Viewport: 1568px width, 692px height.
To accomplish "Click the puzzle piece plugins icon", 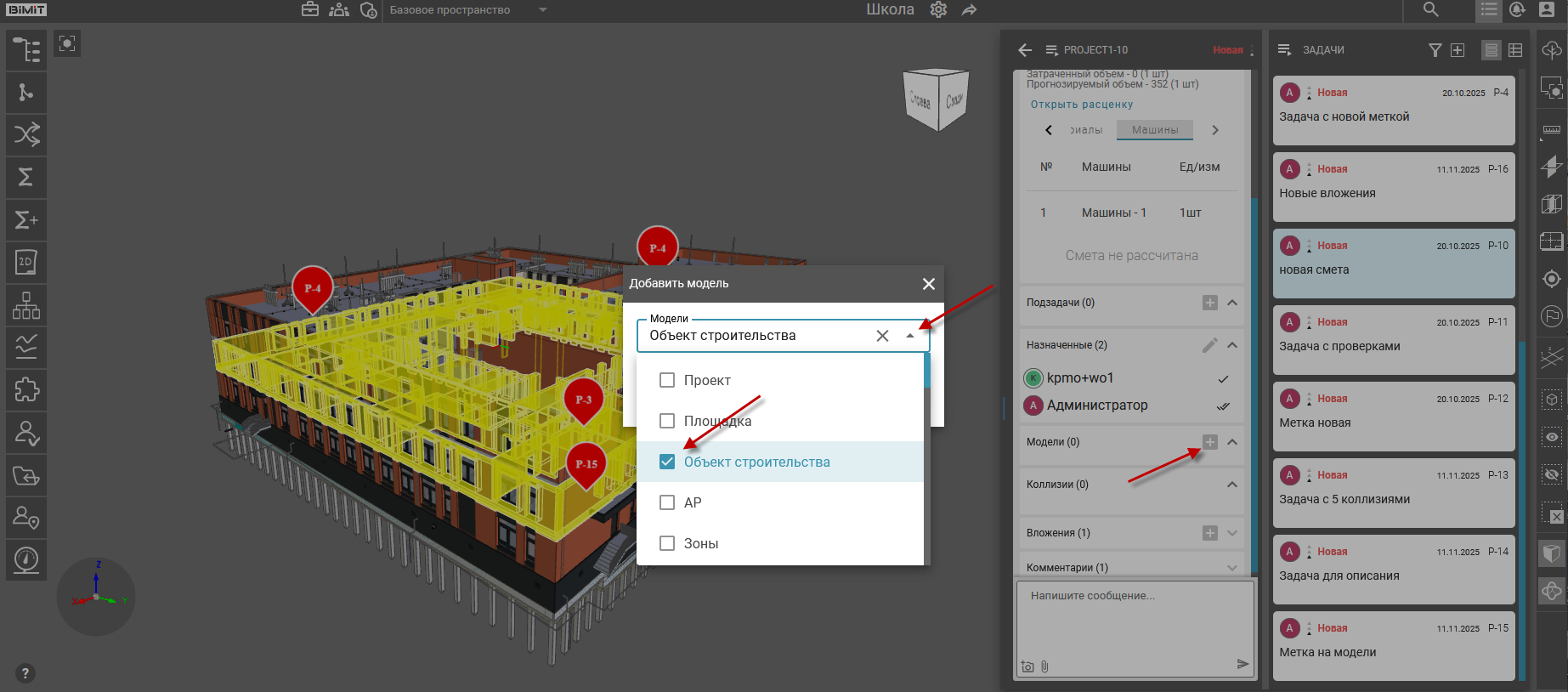I will tap(26, 389).
